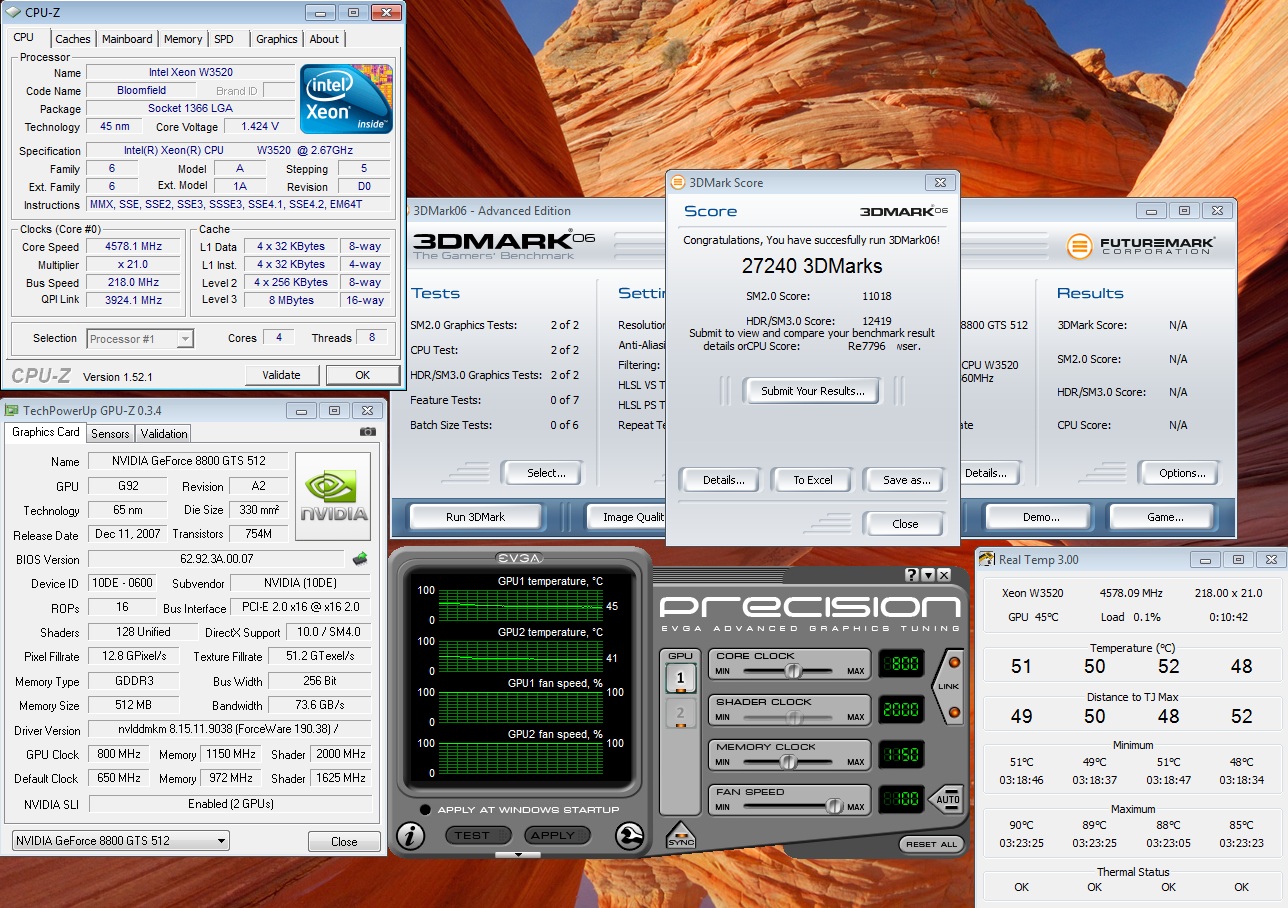1288x908 pixels.
Task: Click the Intel Xeon logo in CPU-Z
Action: [347, 99]
